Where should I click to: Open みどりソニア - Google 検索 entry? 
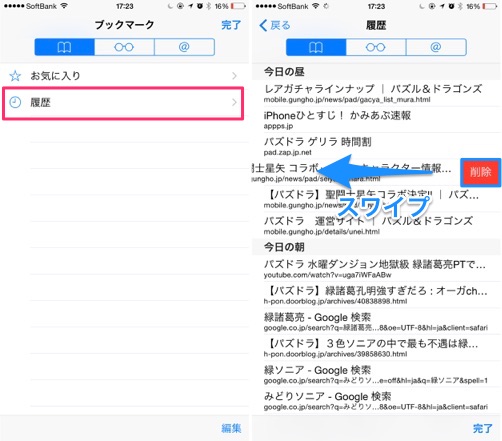377,400
